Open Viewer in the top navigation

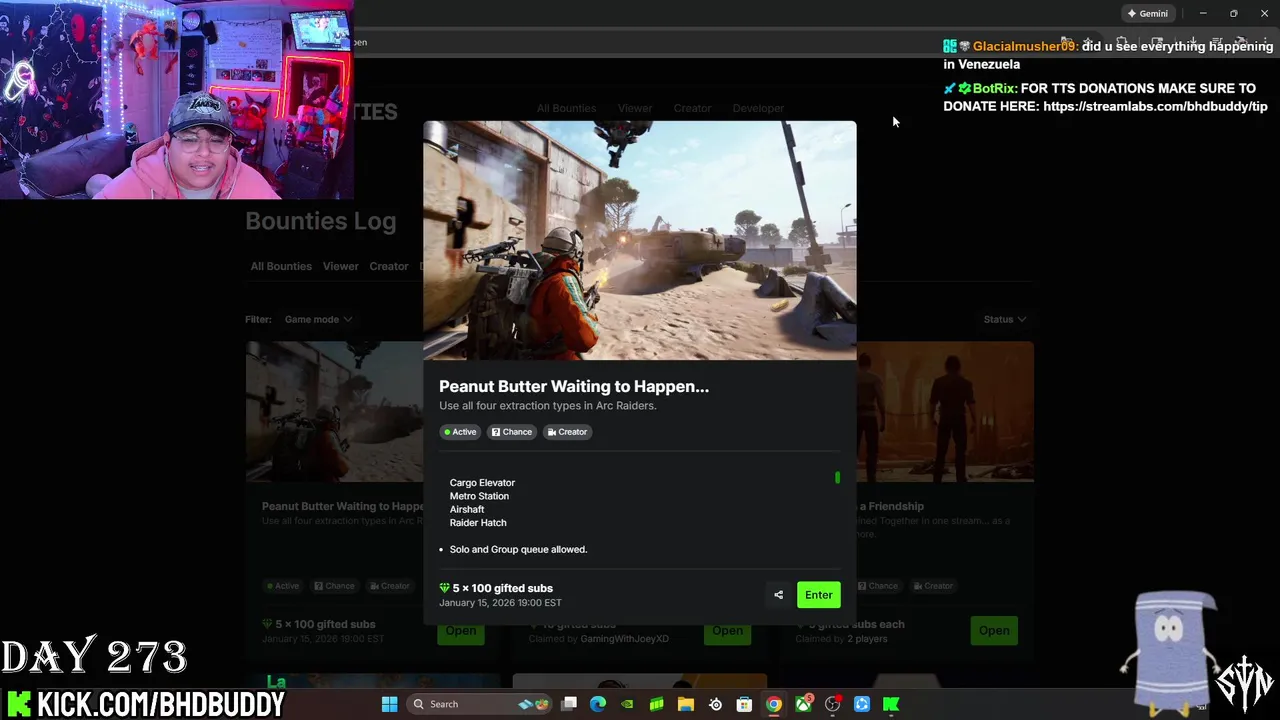pos(635,108)
